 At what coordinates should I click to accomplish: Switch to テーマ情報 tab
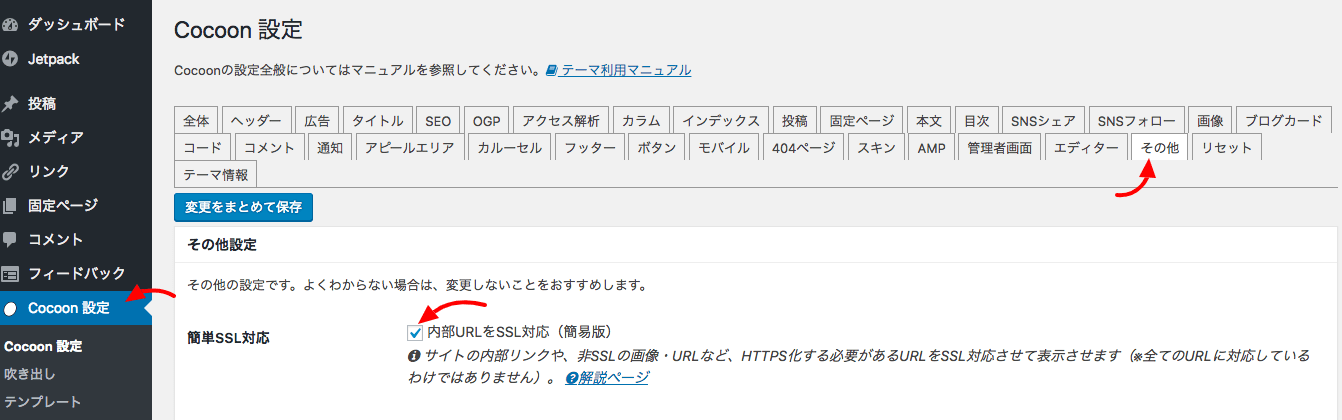[216, 174]
